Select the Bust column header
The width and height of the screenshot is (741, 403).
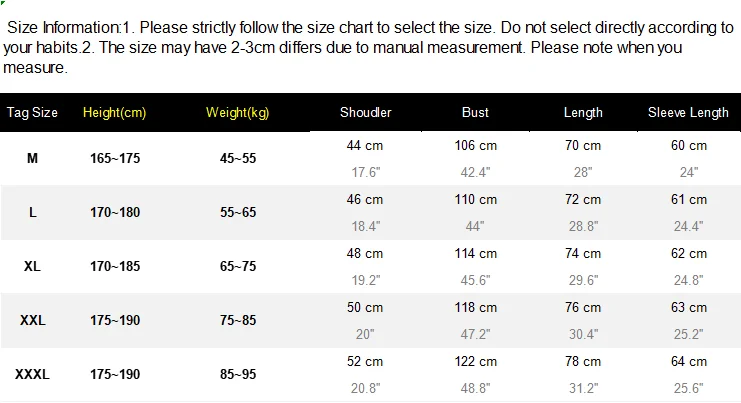pos(475,112)
